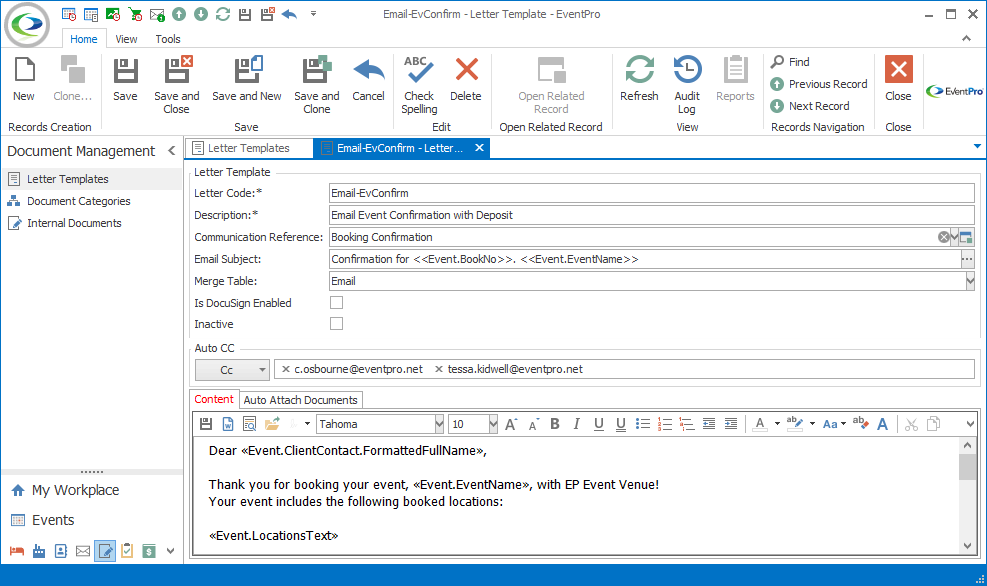Select the Content tab
Viewport: 987px width, 586px height.
tap(213, 399)
